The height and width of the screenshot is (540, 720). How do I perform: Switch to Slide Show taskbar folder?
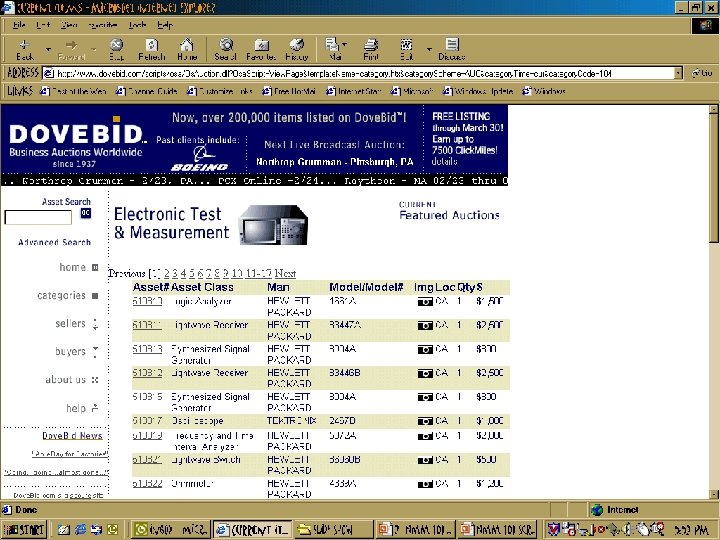333,529
